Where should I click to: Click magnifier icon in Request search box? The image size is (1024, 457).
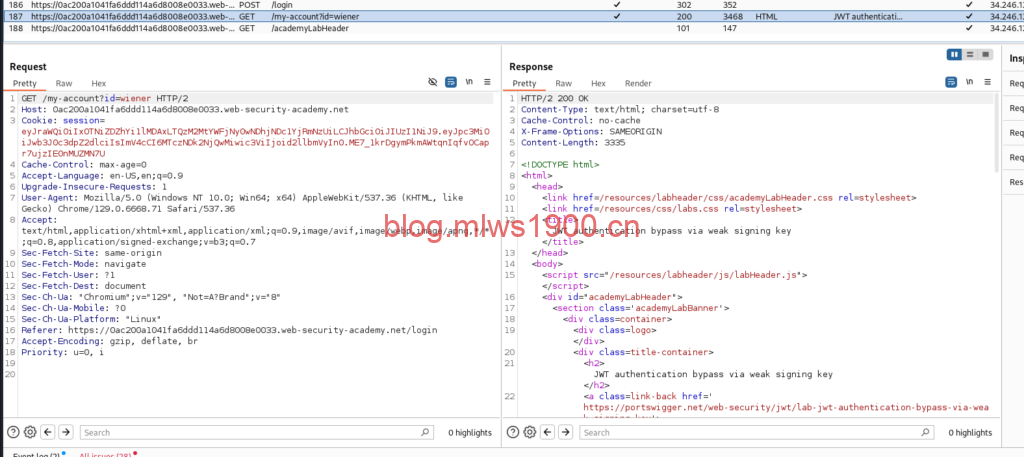(x=425, y=432)
